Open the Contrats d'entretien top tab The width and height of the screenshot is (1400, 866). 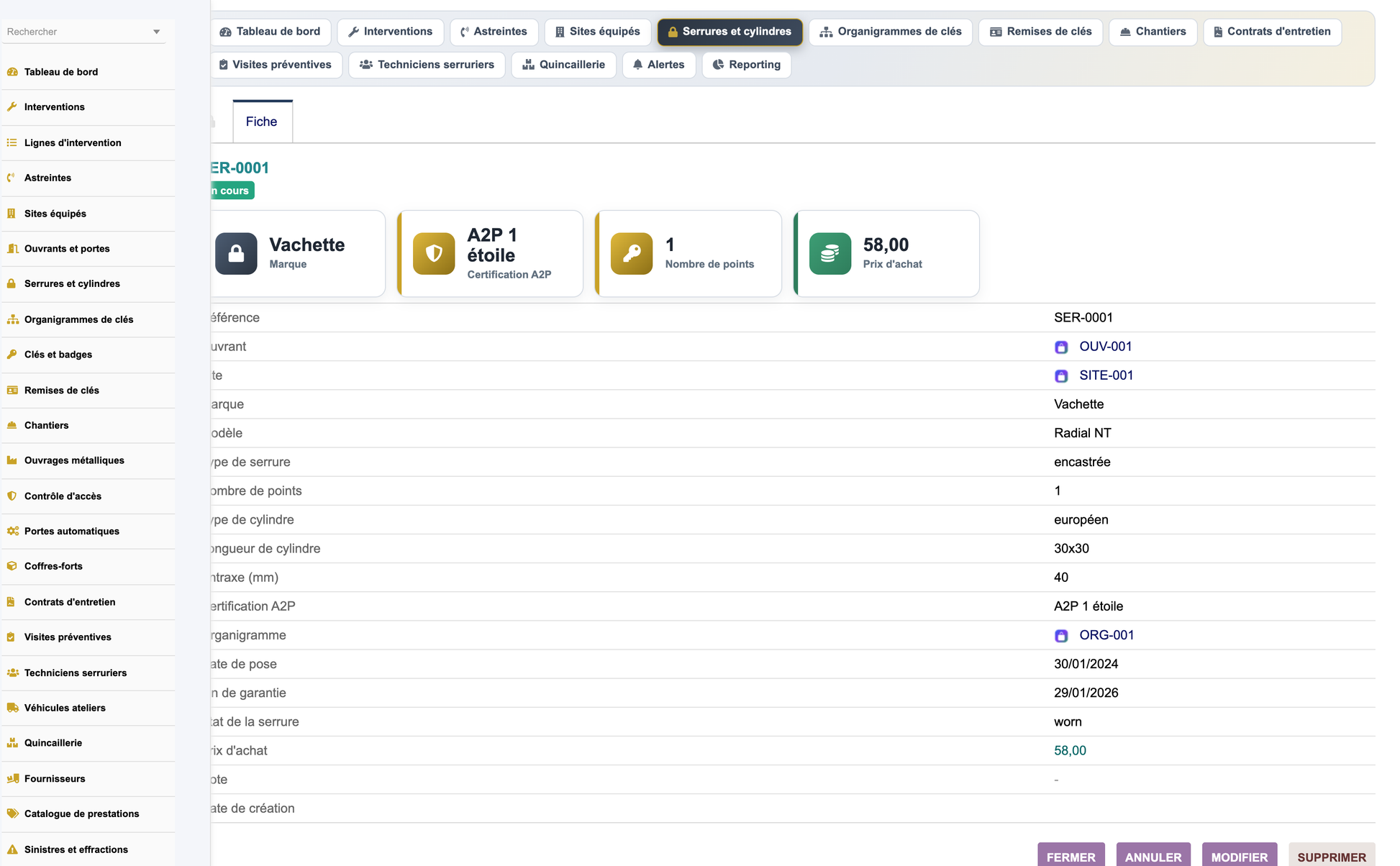pyautogui.click(x=1272, y=32)
